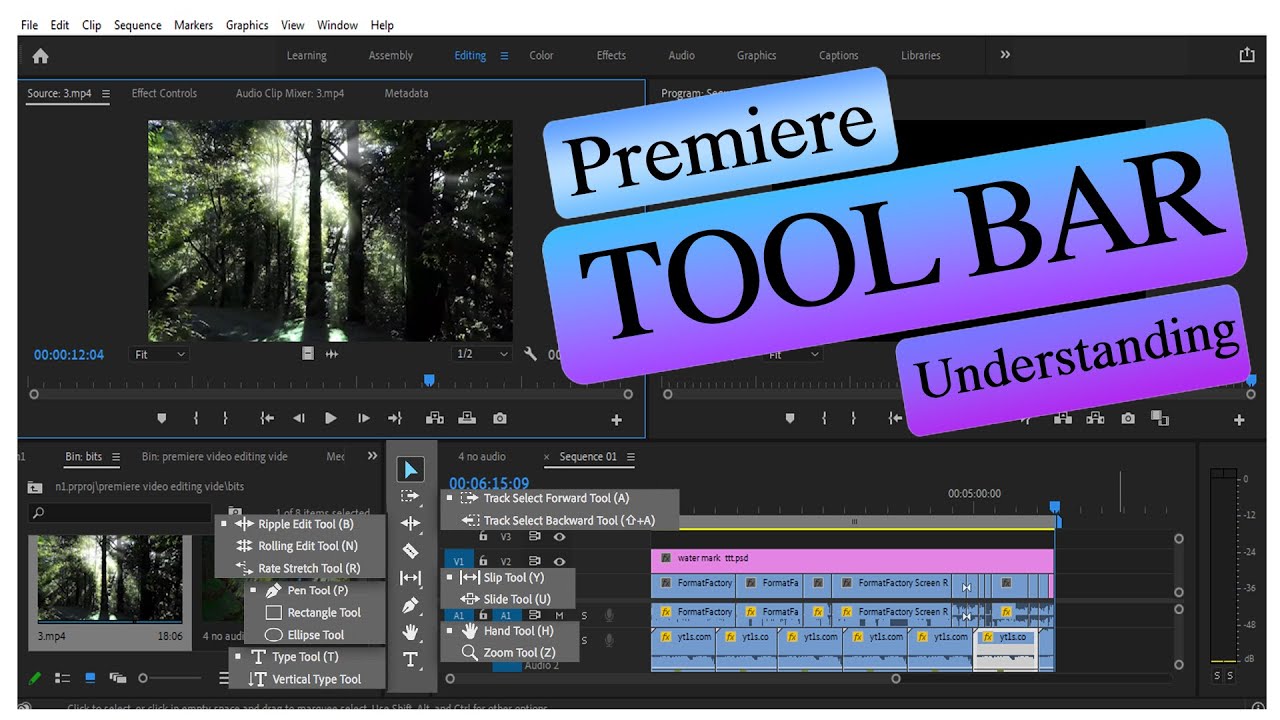Toggle the V1 source patch
The width and height of the screenshot is (1280, 720).
(458, 562)
